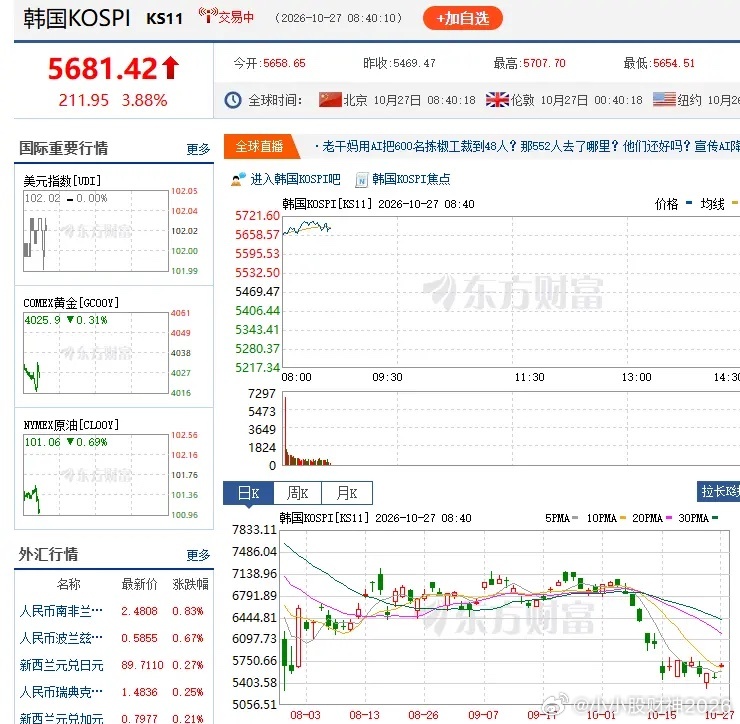This screenshot has width=740, height=724.
Task: Open 进入韩国KOSPI吧 forum link
Action: pos(295,179)
